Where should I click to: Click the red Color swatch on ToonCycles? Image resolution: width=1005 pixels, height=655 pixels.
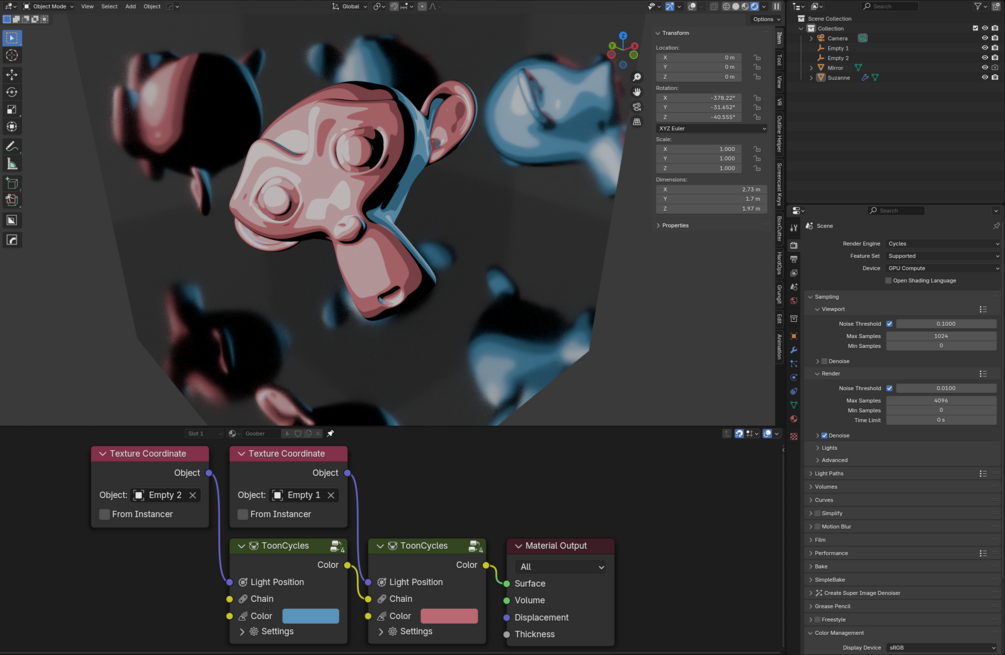449,616
